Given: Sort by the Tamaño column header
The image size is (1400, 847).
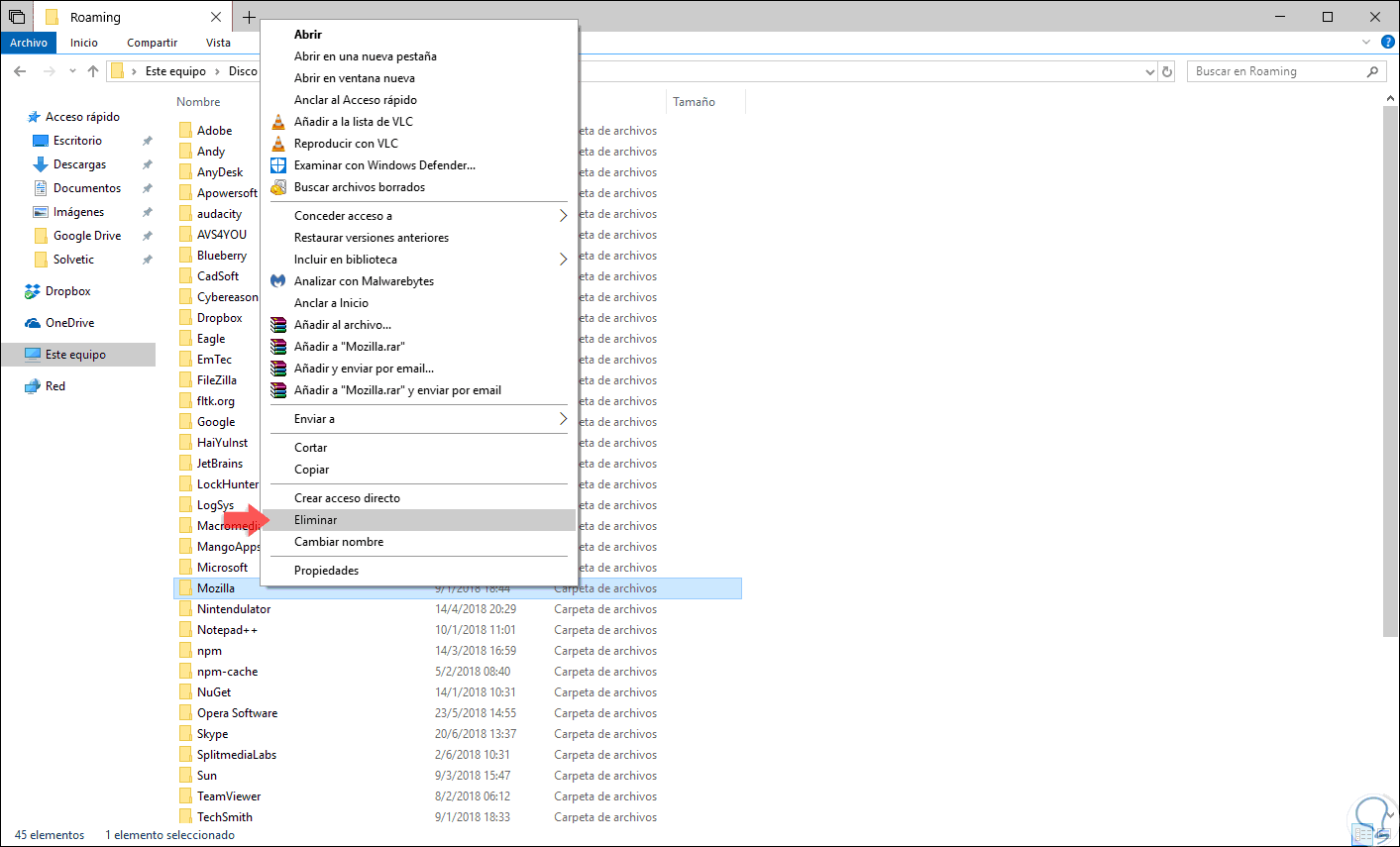Looking at the screenshot, I should point(694,102).
